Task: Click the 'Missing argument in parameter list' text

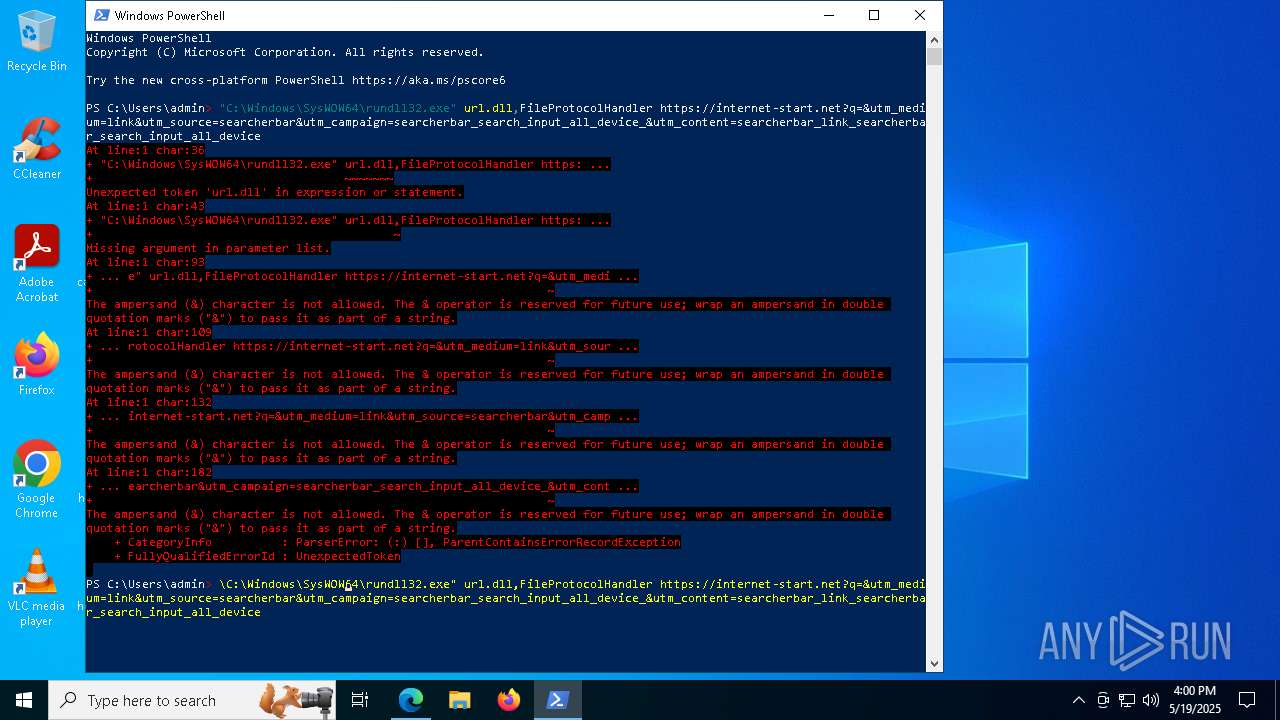Action: pyautogui.click(x=208, y=248)
